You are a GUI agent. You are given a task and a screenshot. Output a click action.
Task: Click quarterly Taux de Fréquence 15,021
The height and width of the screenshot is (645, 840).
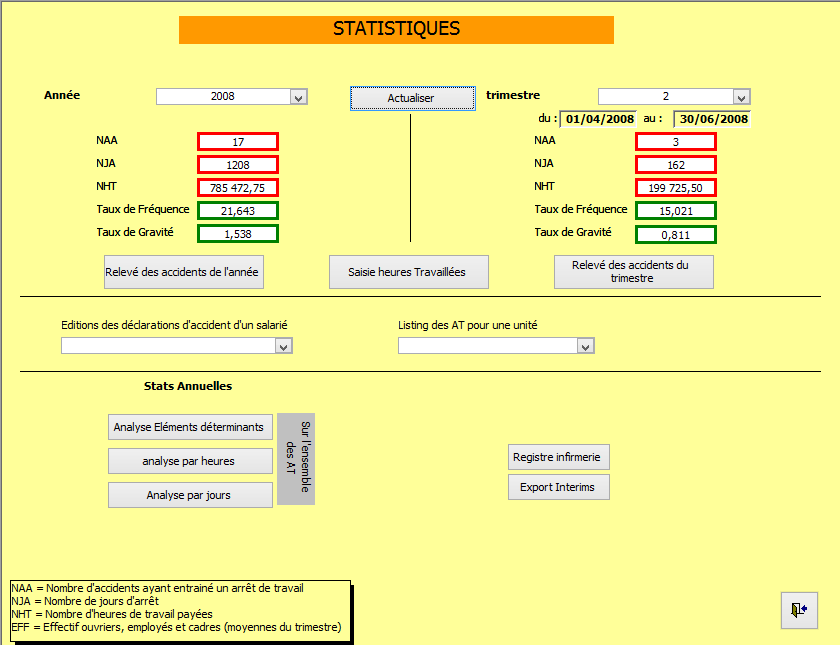pos(676,211)
